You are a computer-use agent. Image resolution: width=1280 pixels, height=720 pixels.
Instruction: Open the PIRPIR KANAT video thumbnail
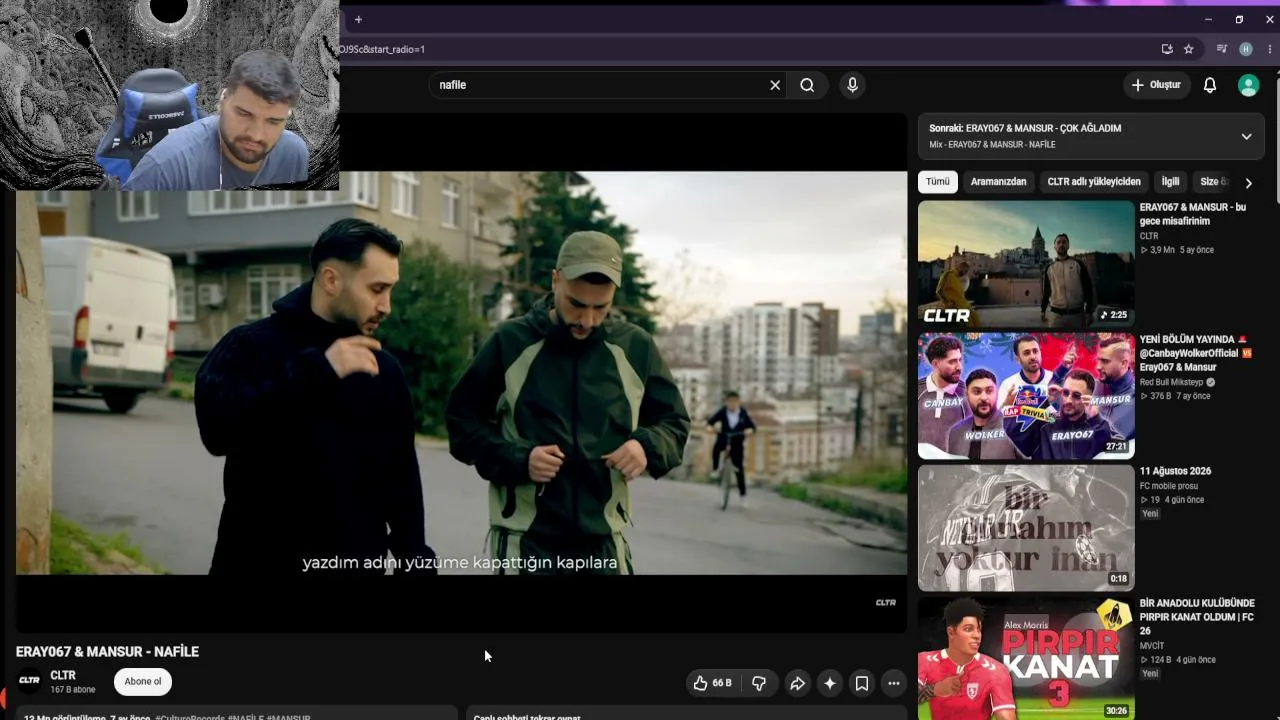(1026, 658)
